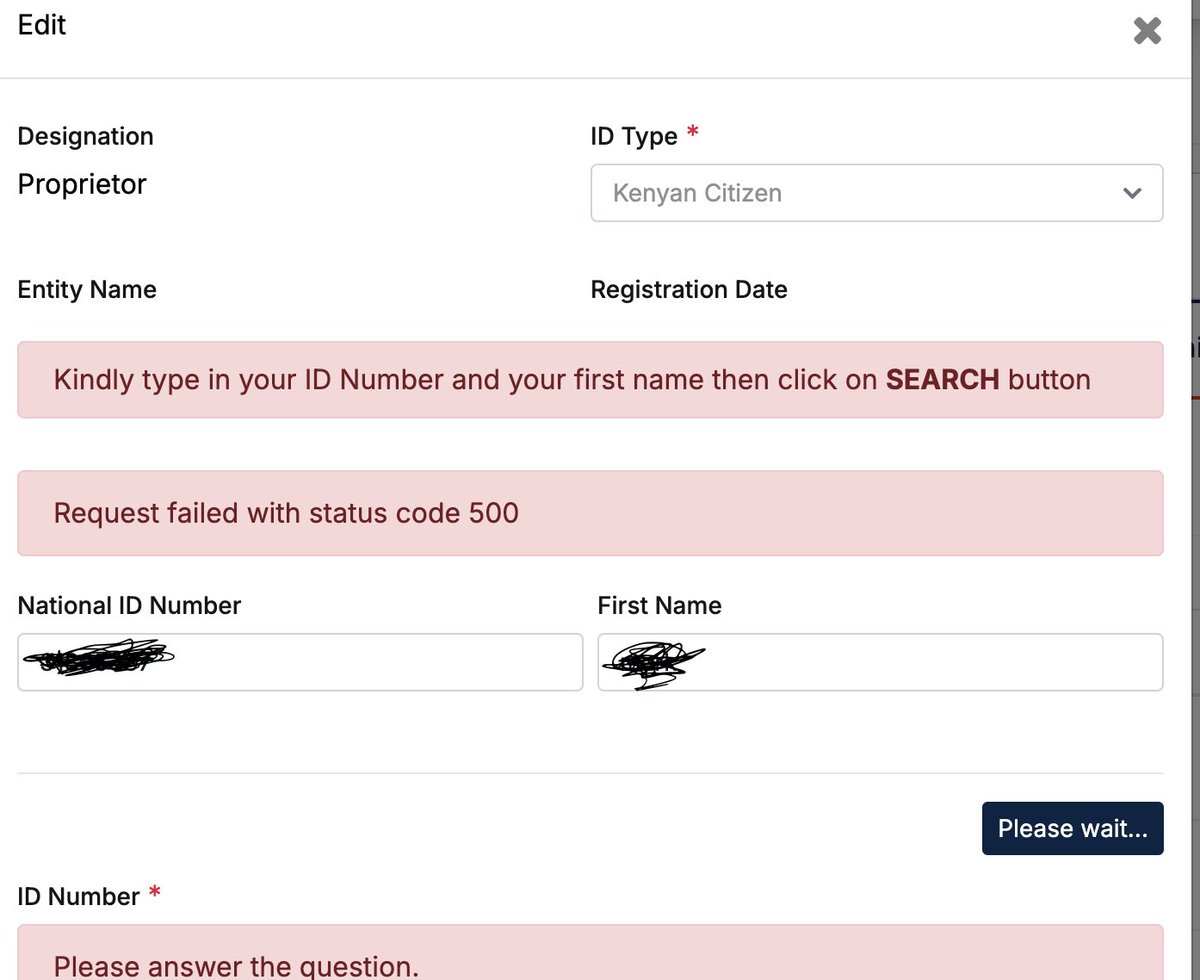Open the ID Type dropdown

[877, 193]
